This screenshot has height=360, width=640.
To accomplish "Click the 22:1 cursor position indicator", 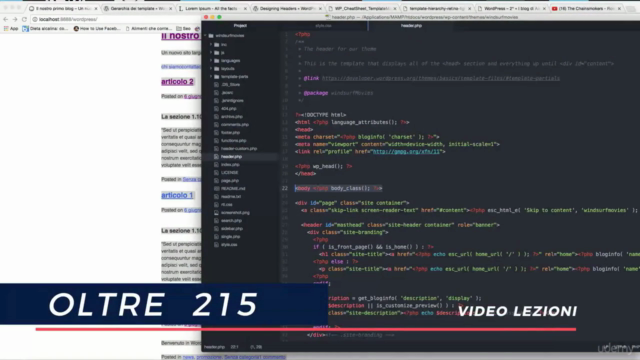I will pyautogui.click(x=234, y=347).
